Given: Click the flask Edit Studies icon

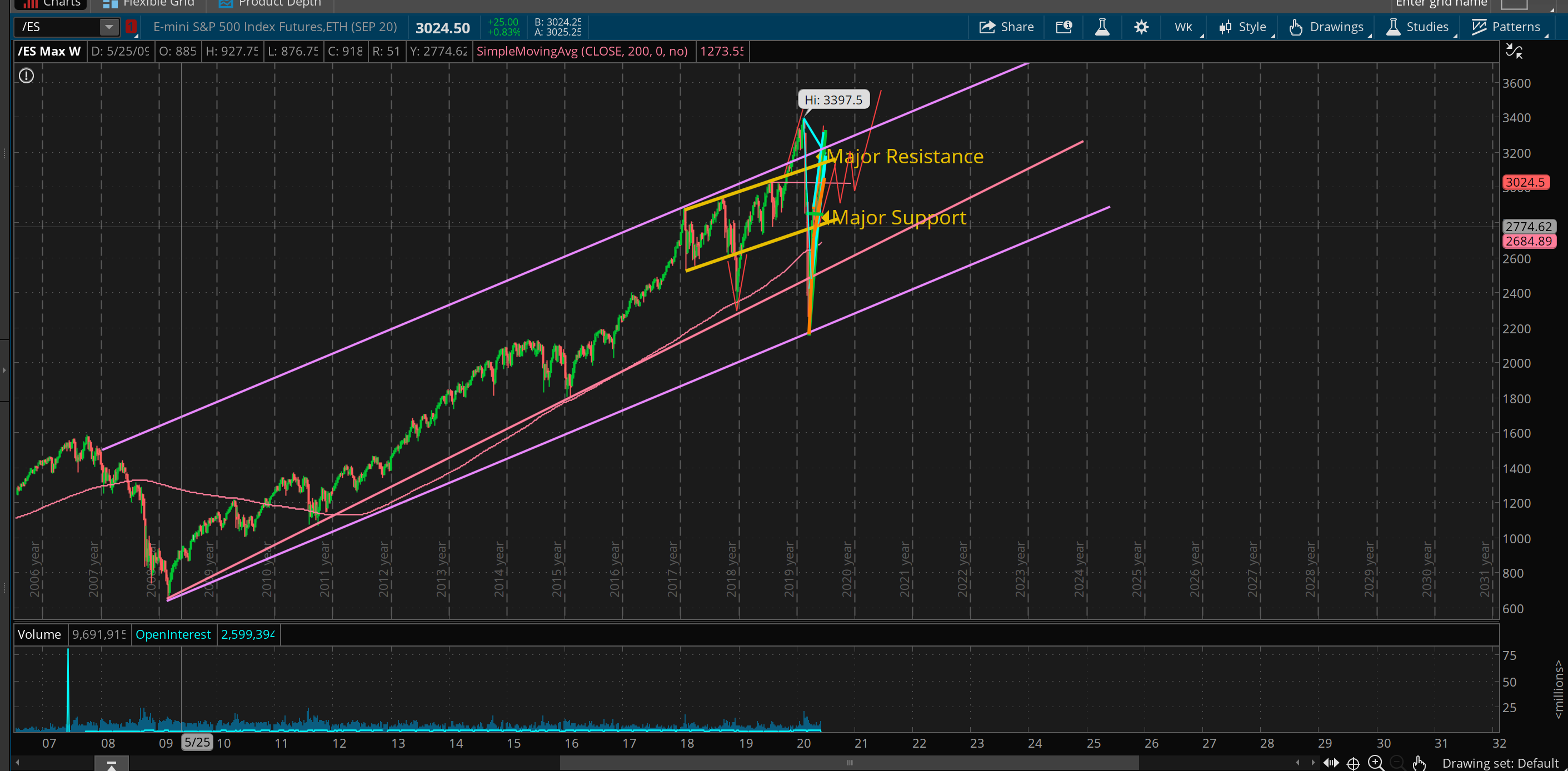Looking at the screenshot, I should point(1102,27).
